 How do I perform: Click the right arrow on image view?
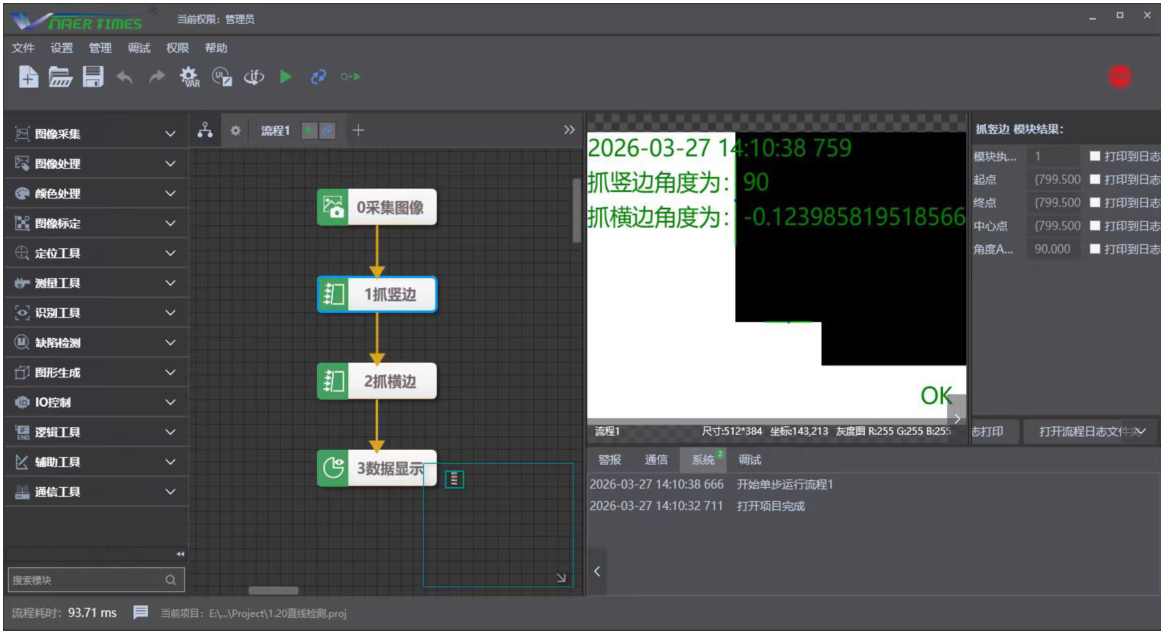coord(957,419)
